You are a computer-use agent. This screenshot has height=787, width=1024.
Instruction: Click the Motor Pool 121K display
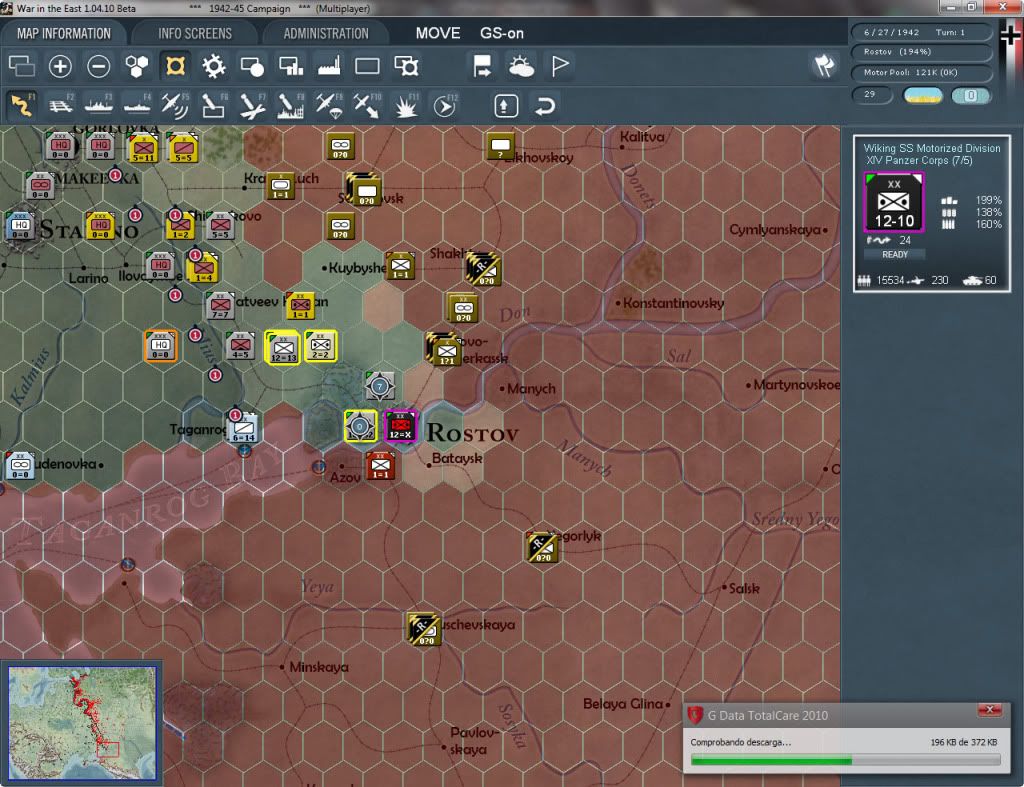[921, 72]
